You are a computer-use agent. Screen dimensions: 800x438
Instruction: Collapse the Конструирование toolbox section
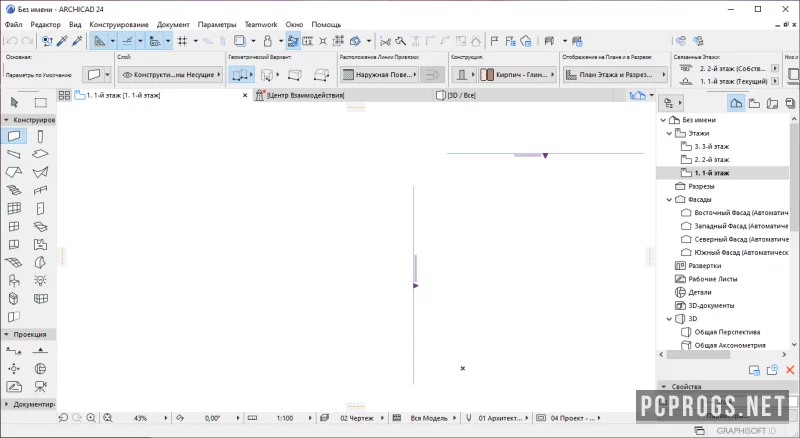click(7, 120)
